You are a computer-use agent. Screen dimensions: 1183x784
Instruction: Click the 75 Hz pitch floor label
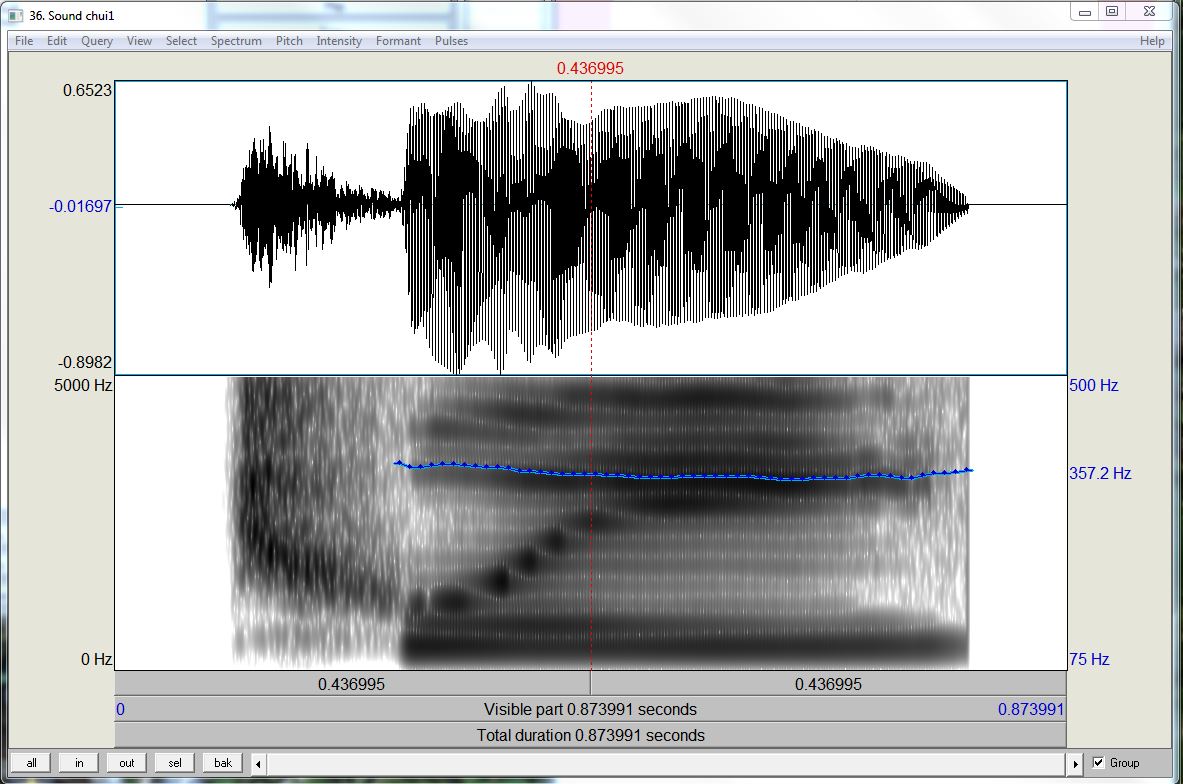pos(1089,659)
